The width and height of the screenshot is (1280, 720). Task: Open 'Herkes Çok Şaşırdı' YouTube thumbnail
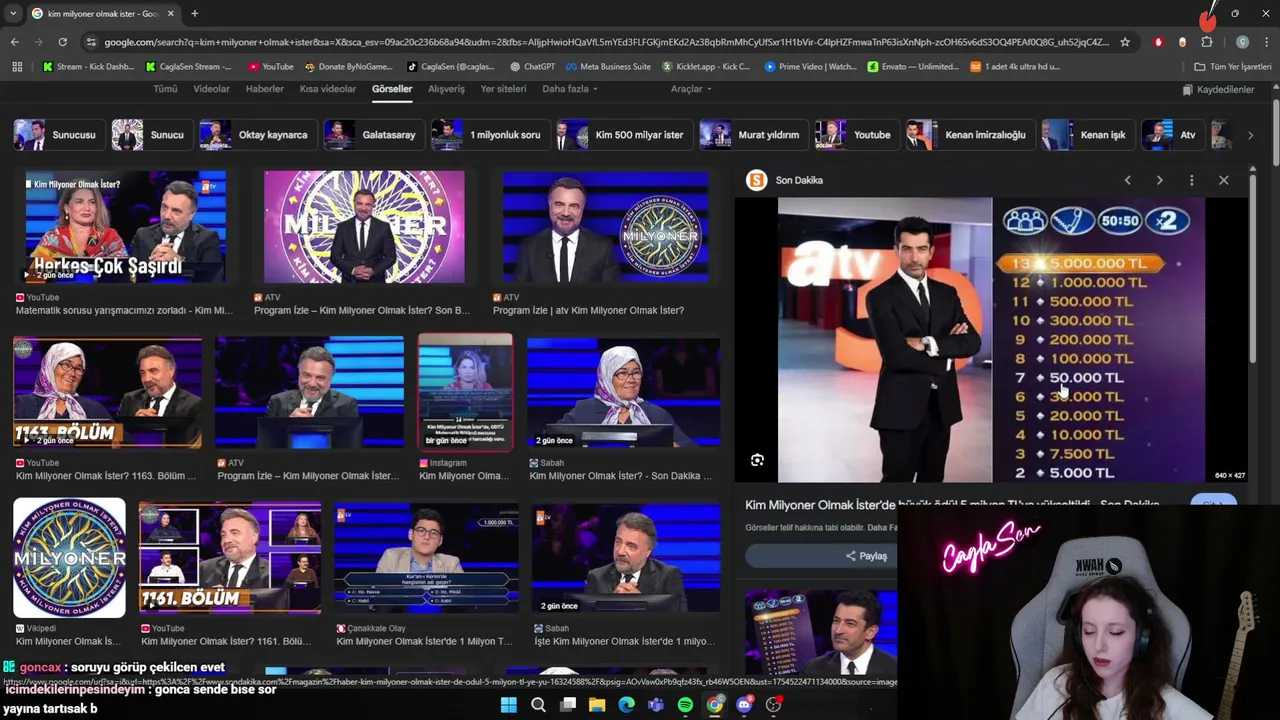coord(126,227)
